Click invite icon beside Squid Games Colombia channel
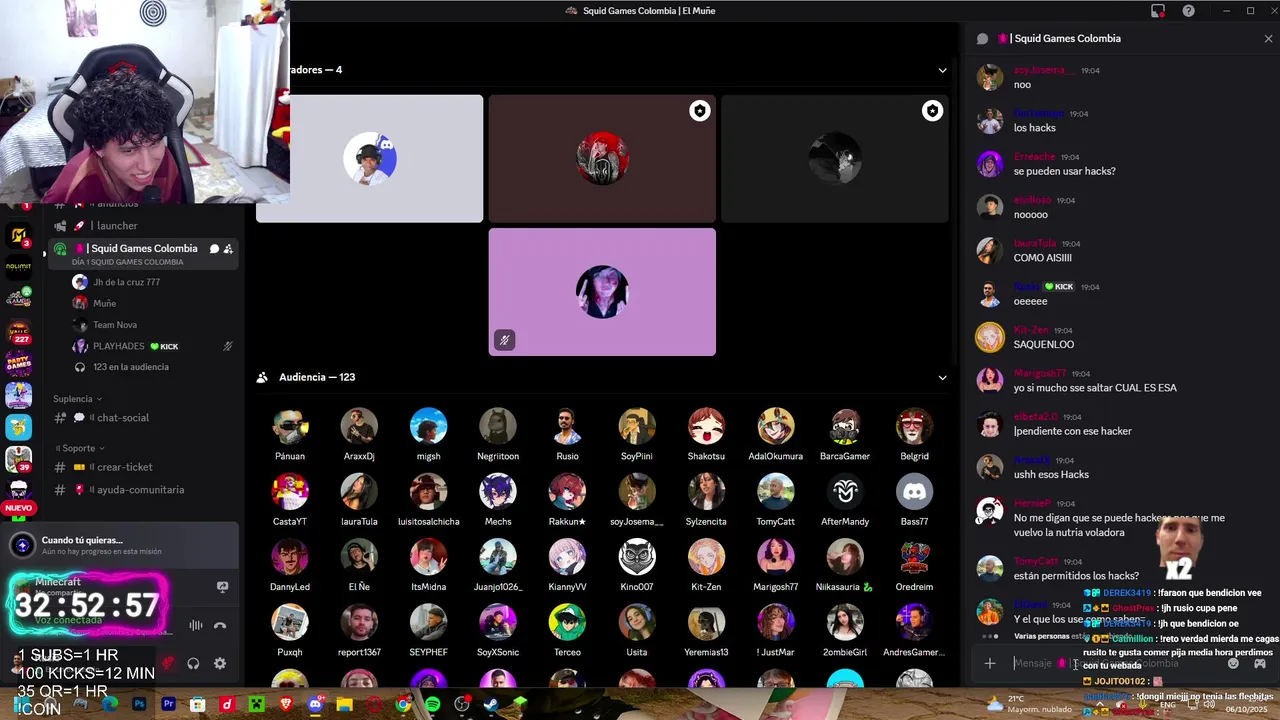 click(x=228, y=249)
